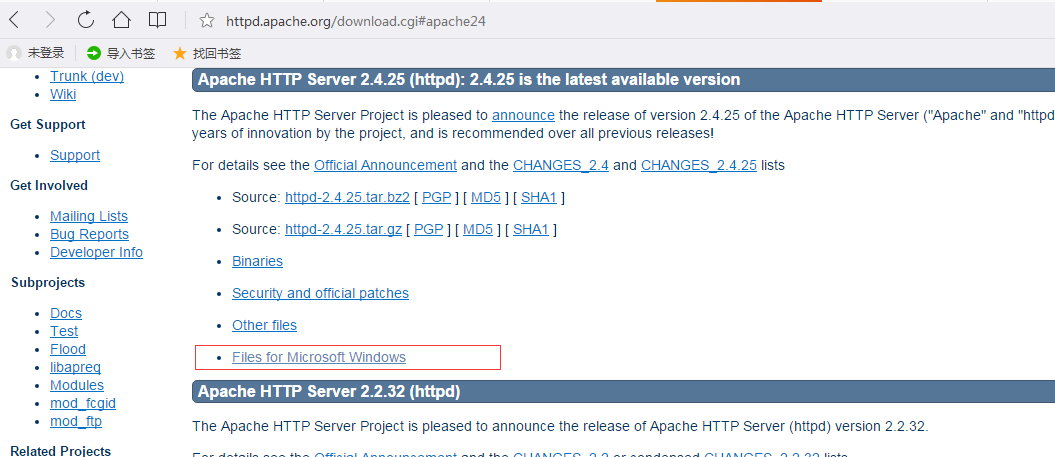Open the CHANGES_2.4.25 link
This screenshot has height=457, width=1055.
[699, 165]
